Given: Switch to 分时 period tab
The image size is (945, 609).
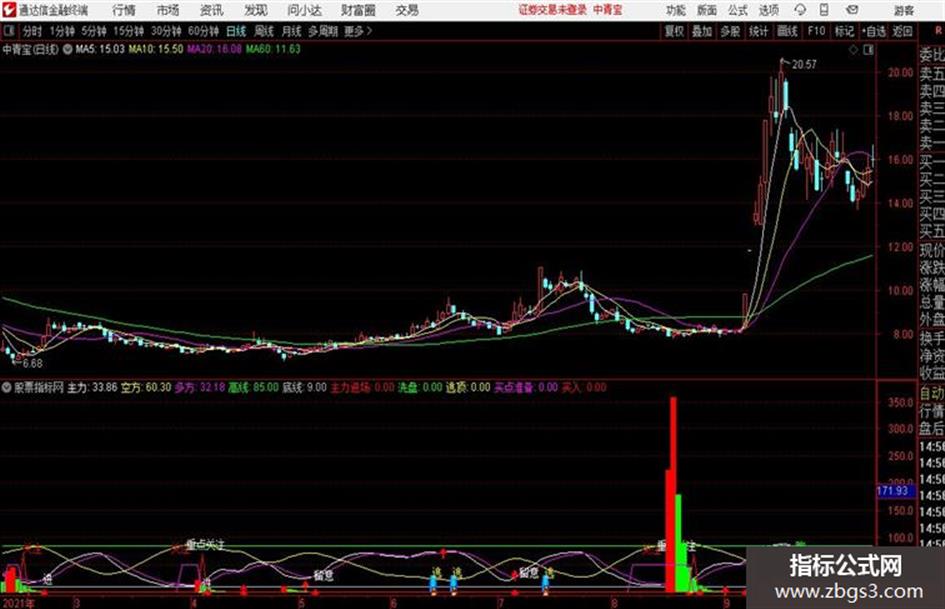Looking at the screenshot, I should point(32,31).
